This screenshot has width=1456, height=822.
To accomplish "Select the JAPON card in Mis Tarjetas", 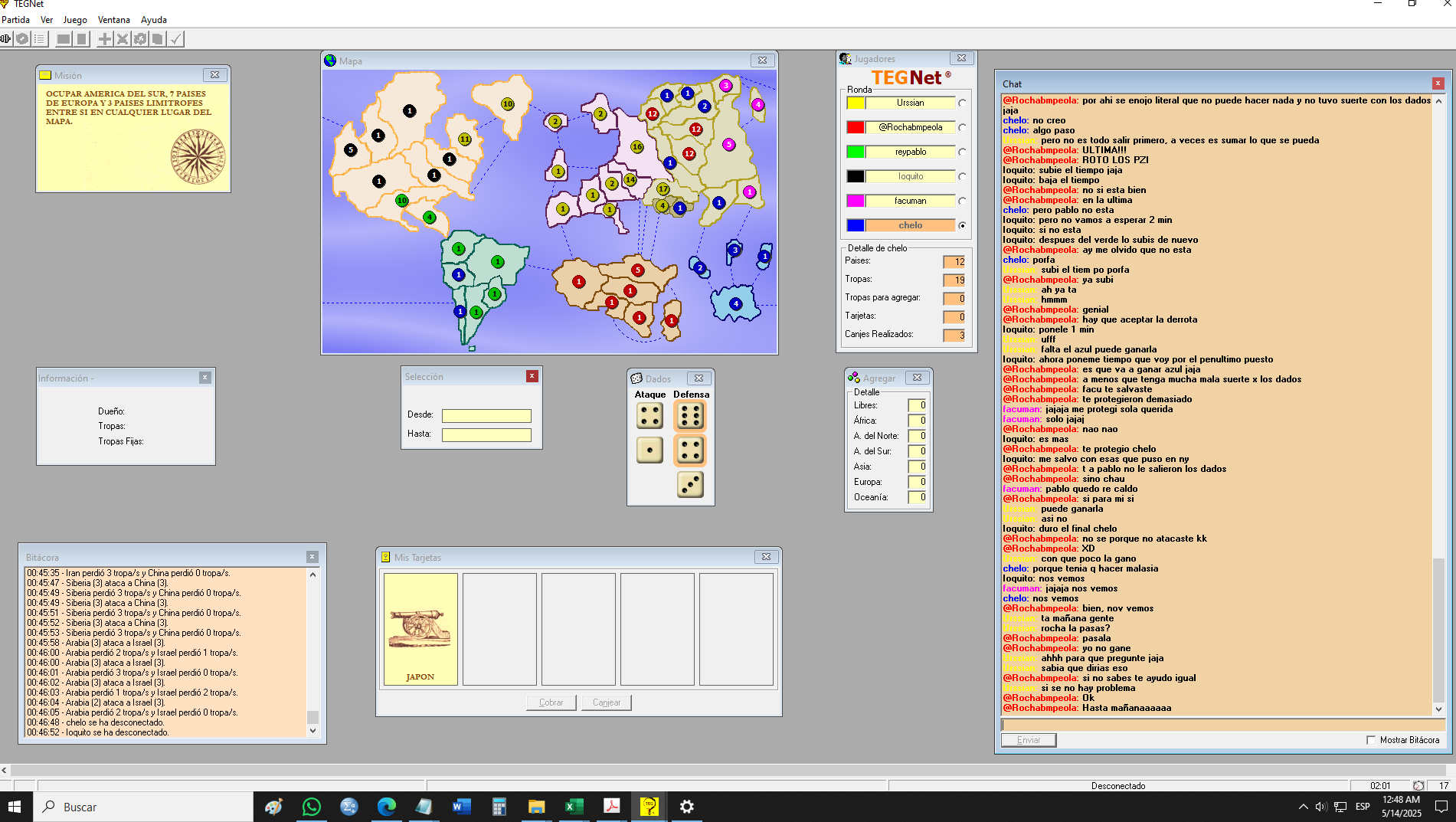I will pos(420,629).
